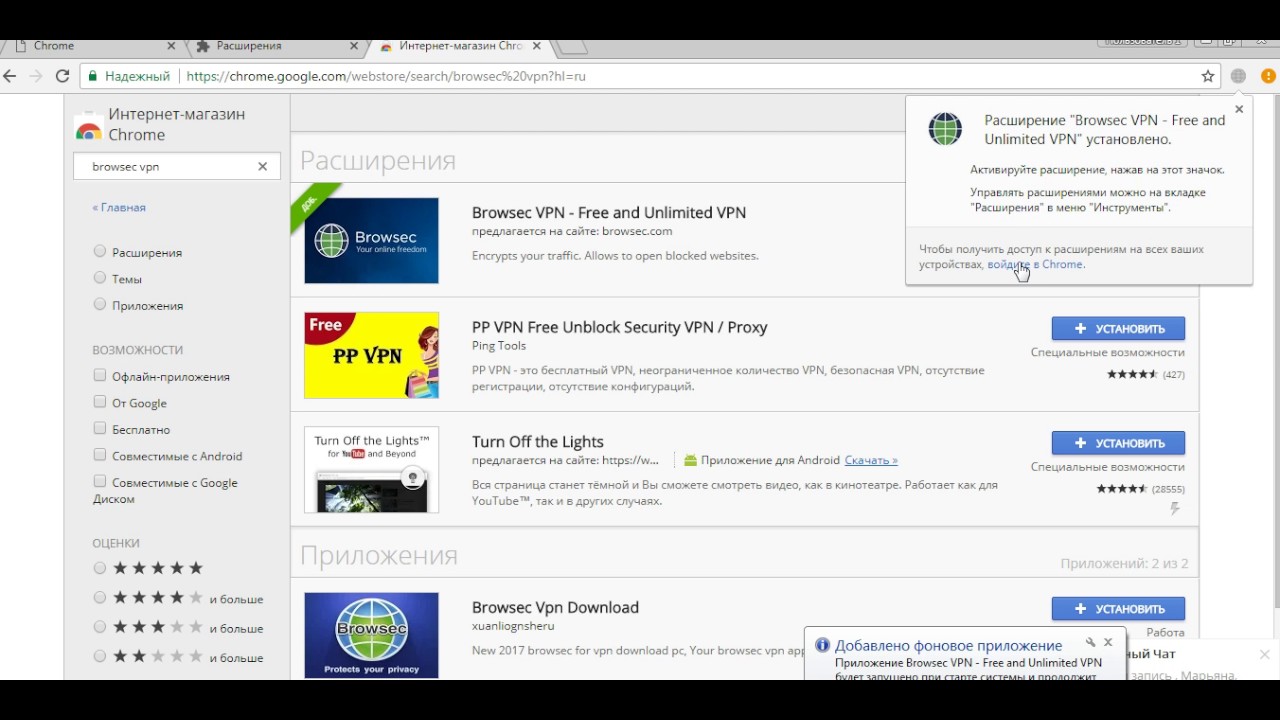Click the globe icon in the installed popup
Image resolution: width=1280 pixels, height=720 pixels.
(x=945, y=129)
